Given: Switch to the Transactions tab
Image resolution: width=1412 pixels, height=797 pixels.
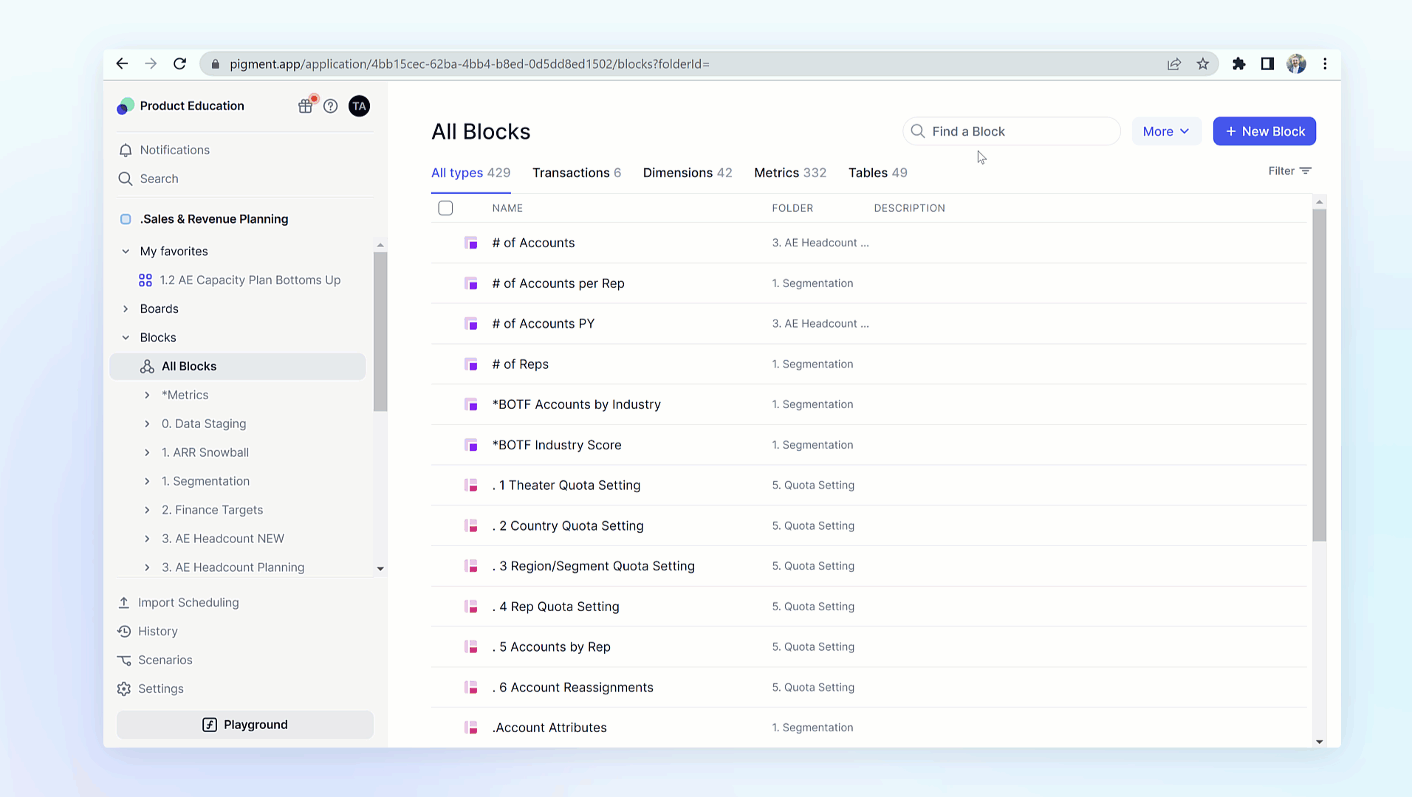Looking at the screenshot, I should click(x=577, y=173).
